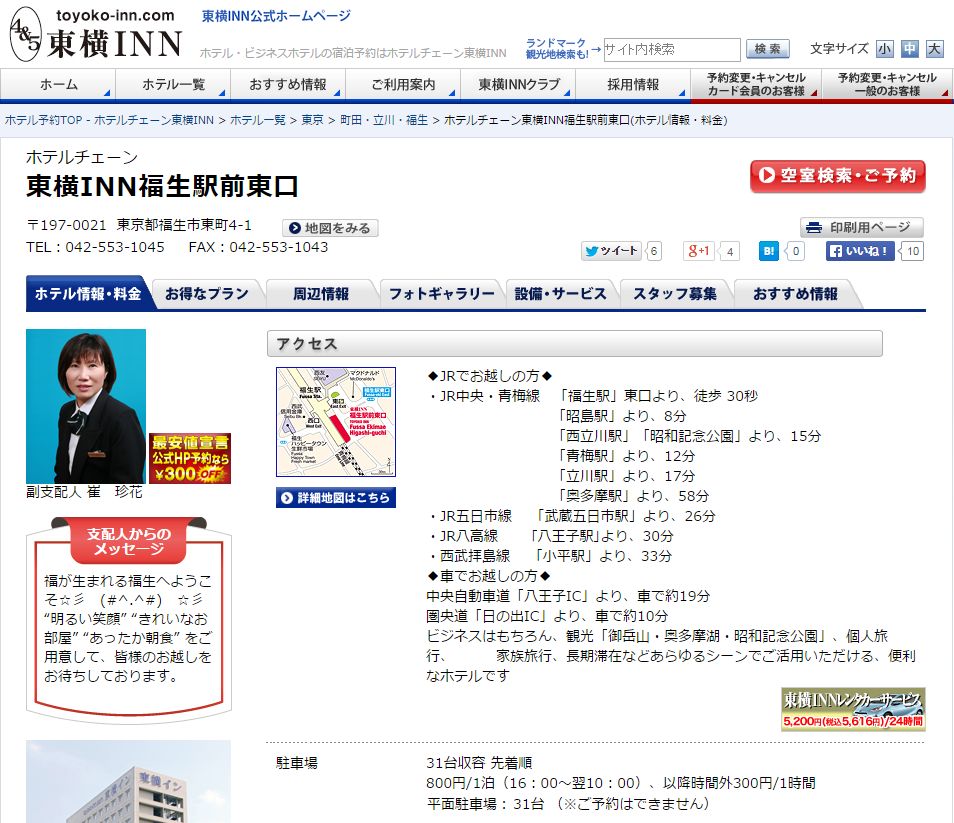Open 予約変更・キャンセル カード会員のお客様 menu

(x=756, y=85)
